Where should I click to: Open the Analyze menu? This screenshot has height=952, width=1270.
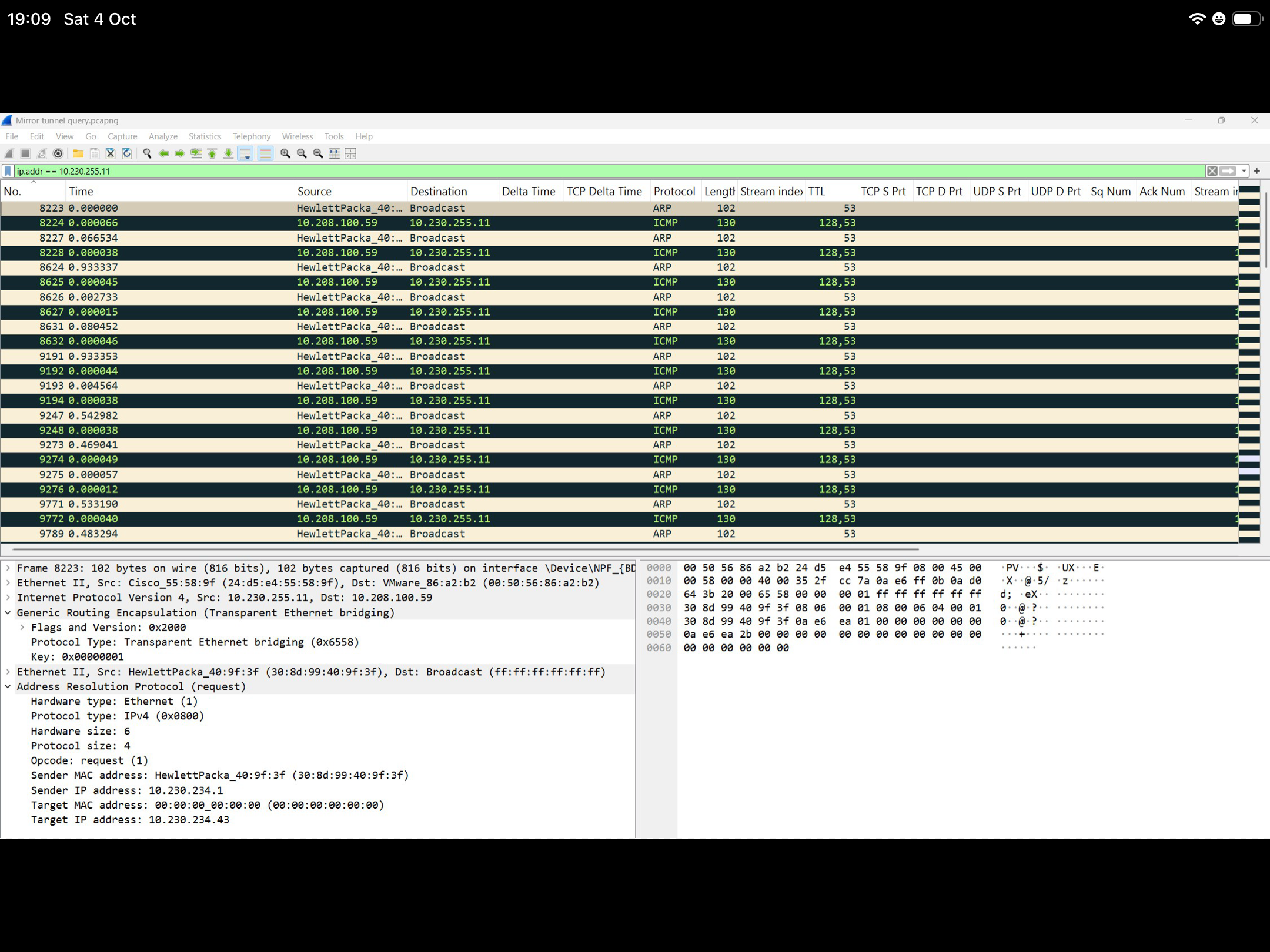(x=163, y=136)
